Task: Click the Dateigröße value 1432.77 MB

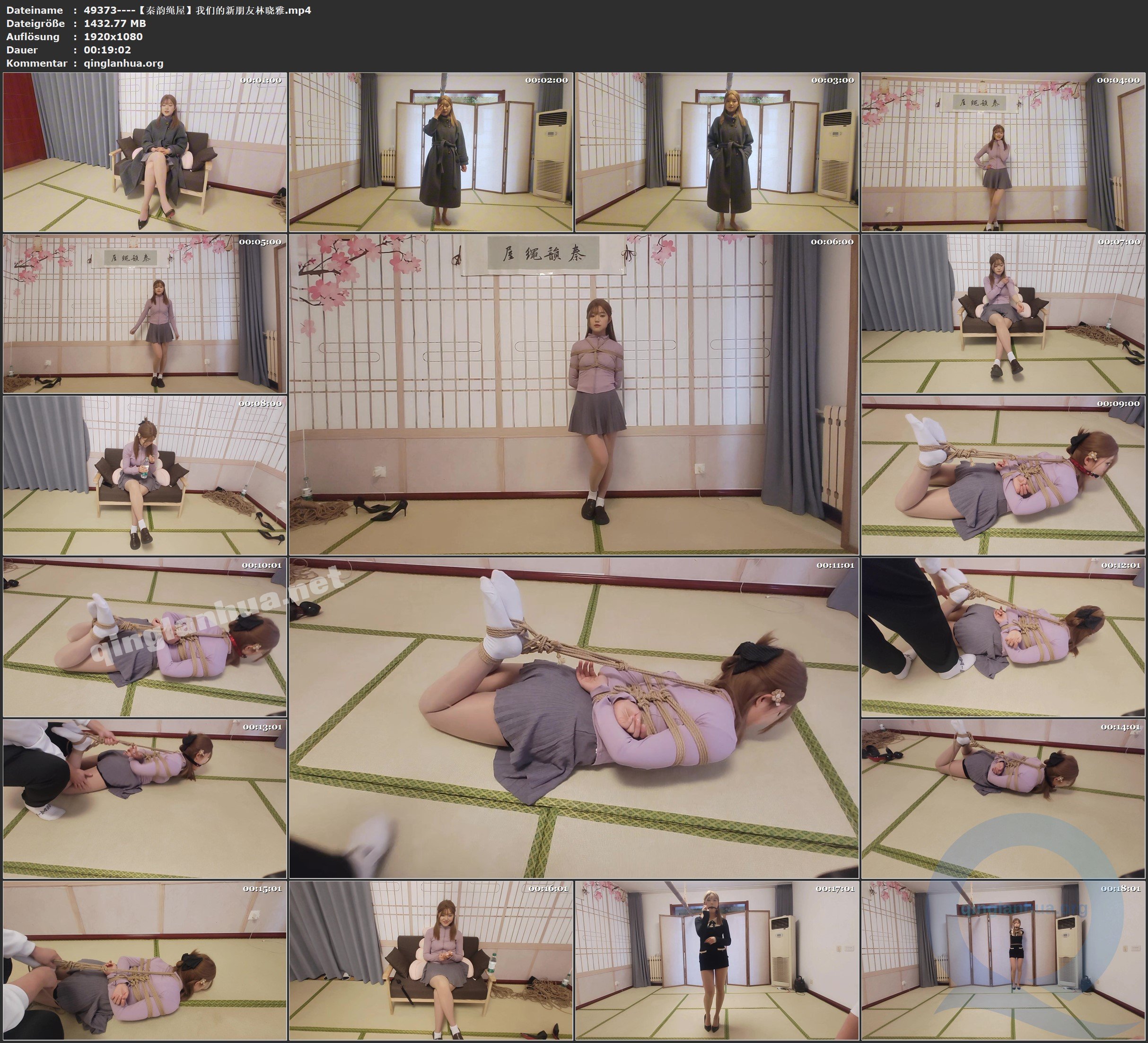Action: (114, 23)
